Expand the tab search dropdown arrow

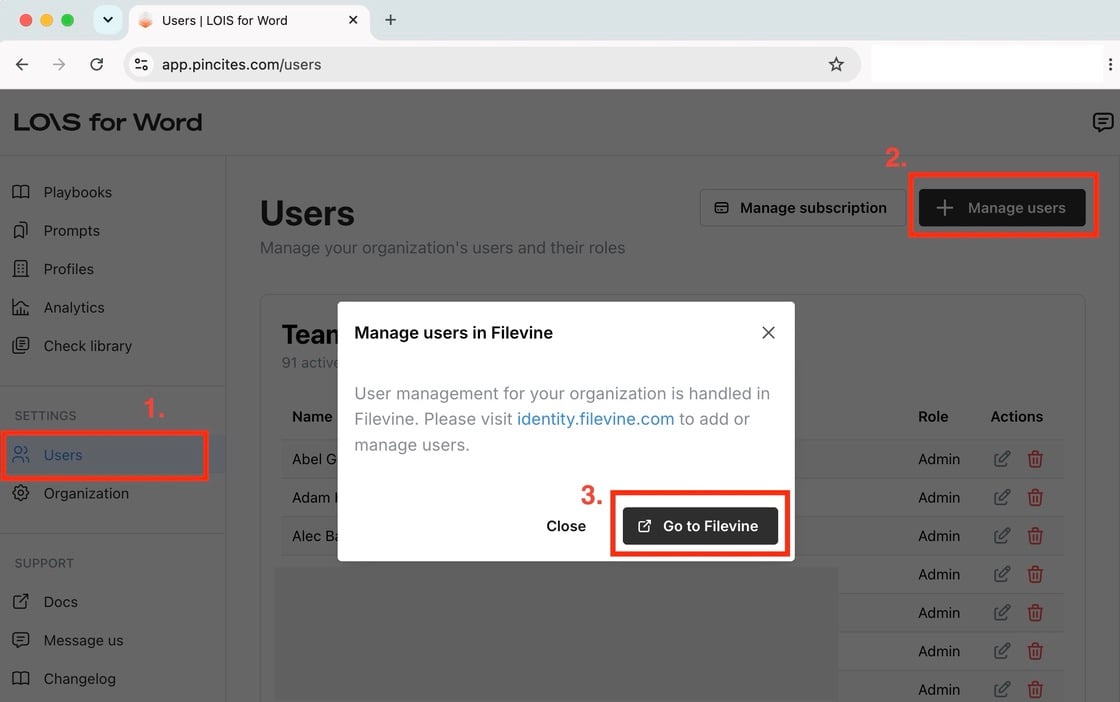click(108, 20)
